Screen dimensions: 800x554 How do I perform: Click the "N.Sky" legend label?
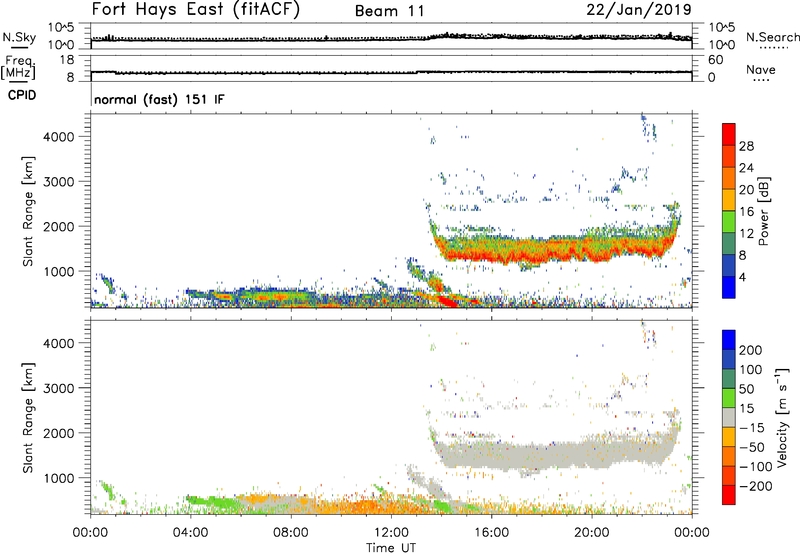(19, 37)
